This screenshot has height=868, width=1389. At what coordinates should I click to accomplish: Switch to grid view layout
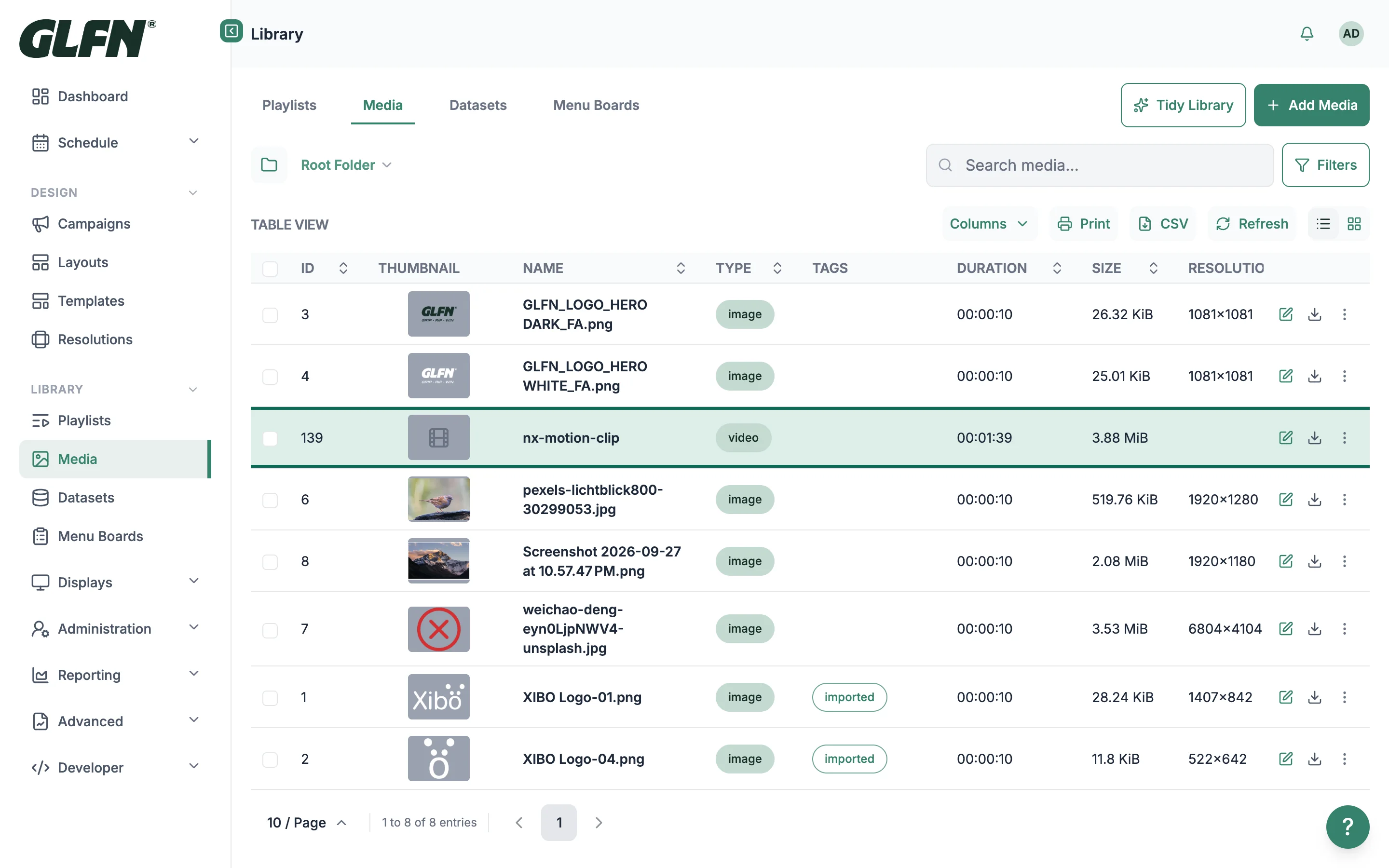pos(1354,224)
